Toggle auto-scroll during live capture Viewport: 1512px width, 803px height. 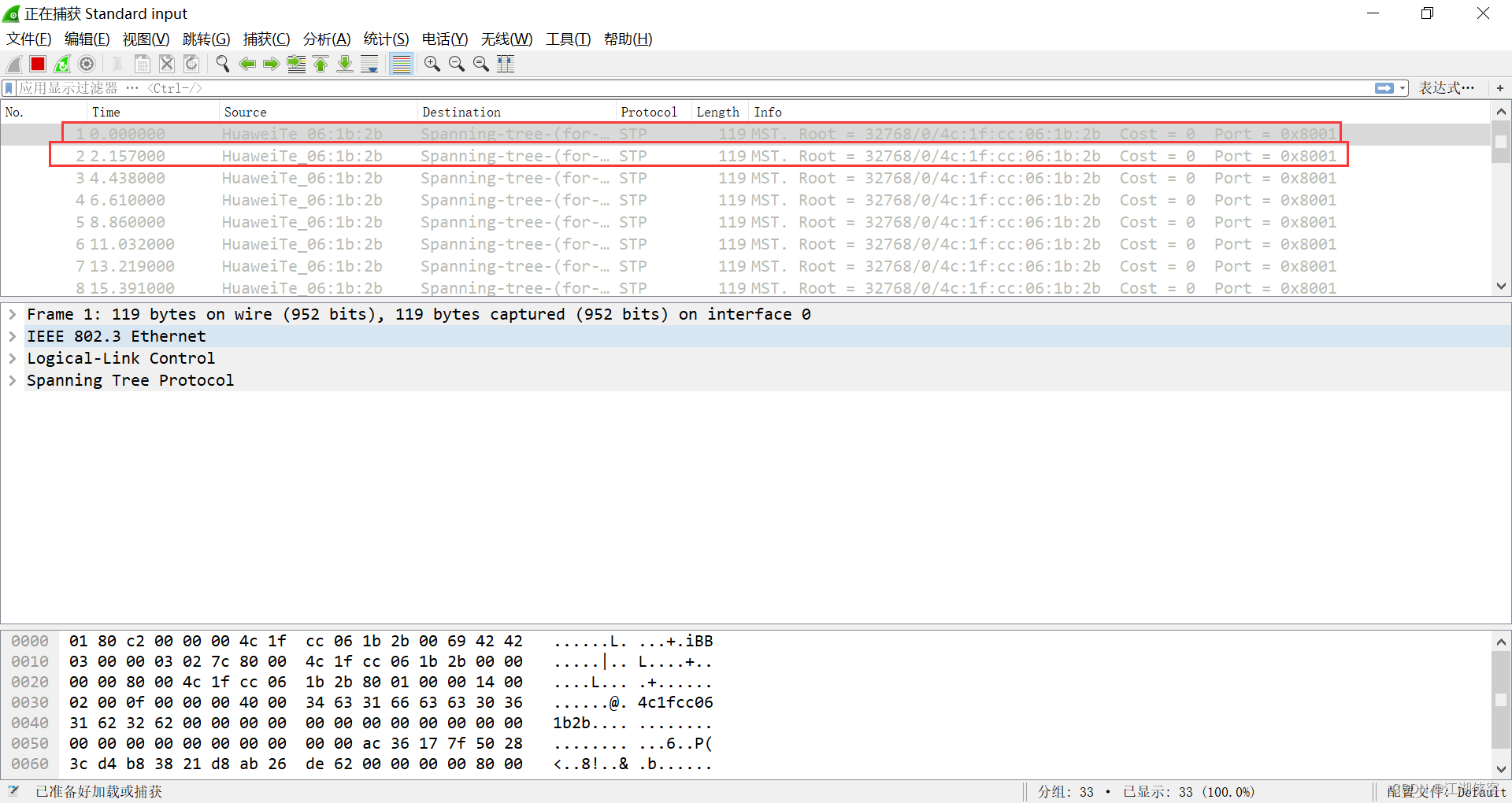369,65
